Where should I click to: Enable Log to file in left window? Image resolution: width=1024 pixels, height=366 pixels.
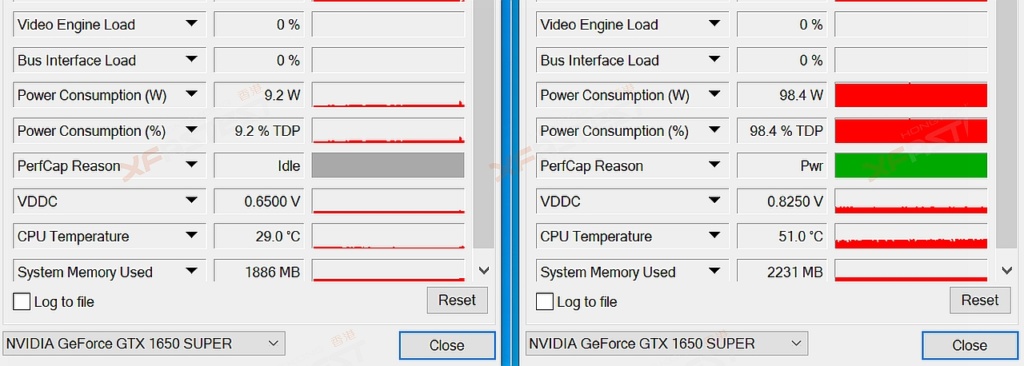pos(22,302)
